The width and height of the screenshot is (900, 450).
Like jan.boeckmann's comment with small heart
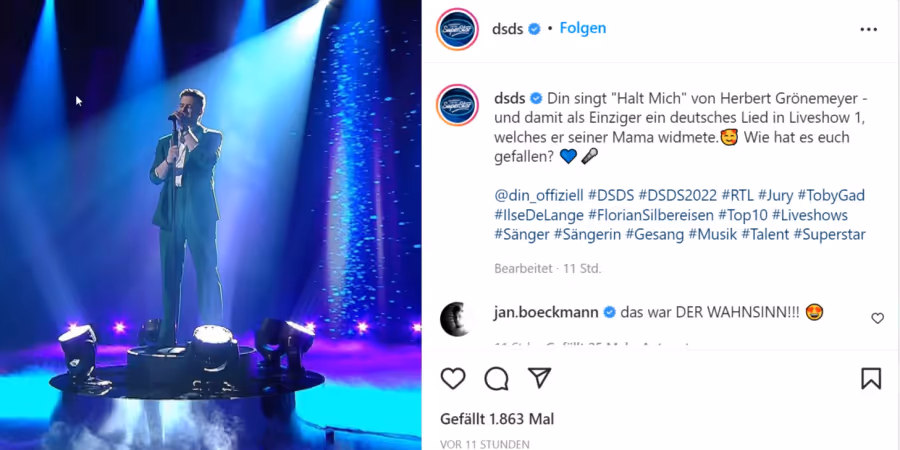(878, 318)
